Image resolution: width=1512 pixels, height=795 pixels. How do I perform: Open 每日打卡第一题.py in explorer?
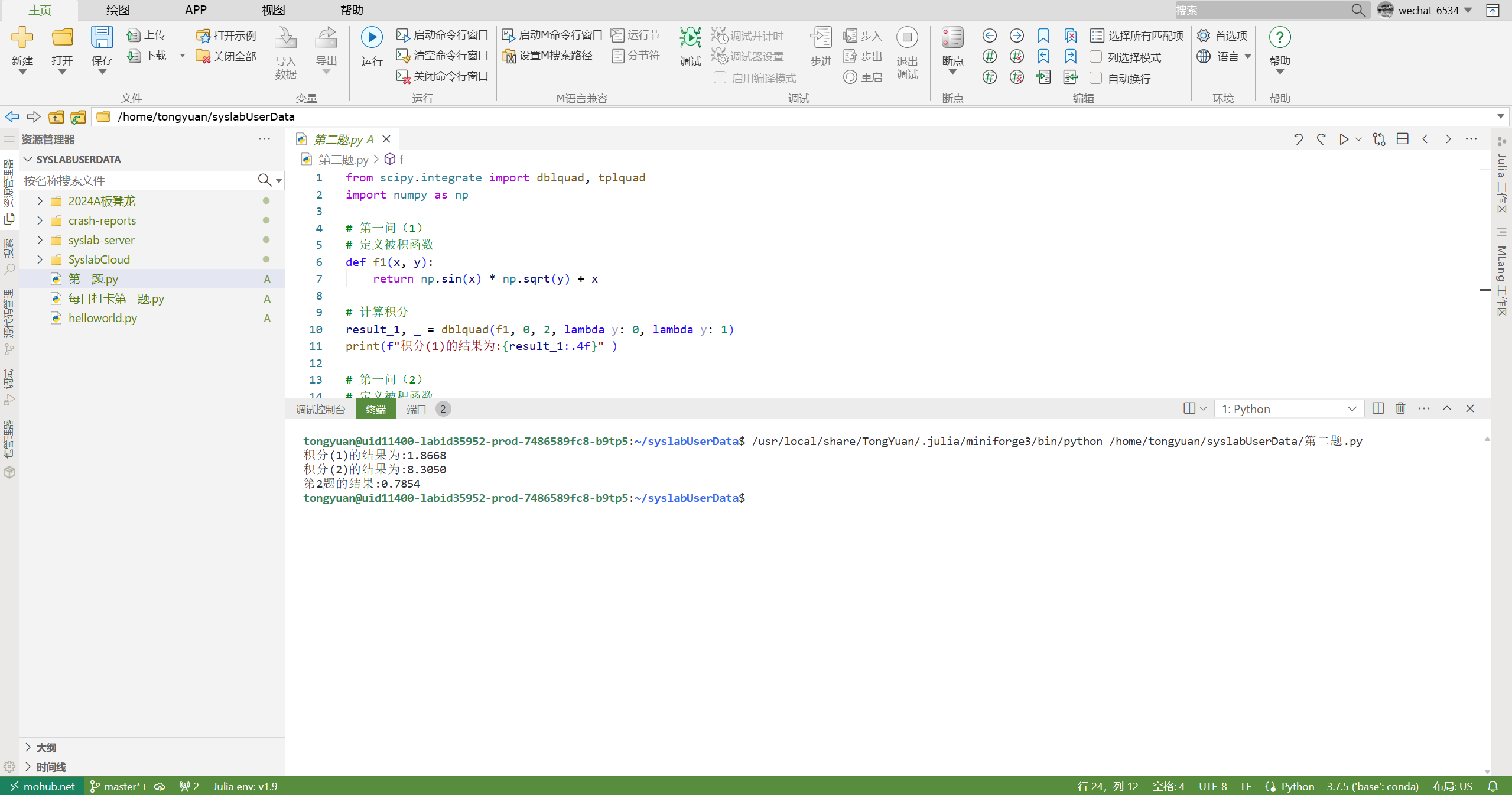[116, 298]
